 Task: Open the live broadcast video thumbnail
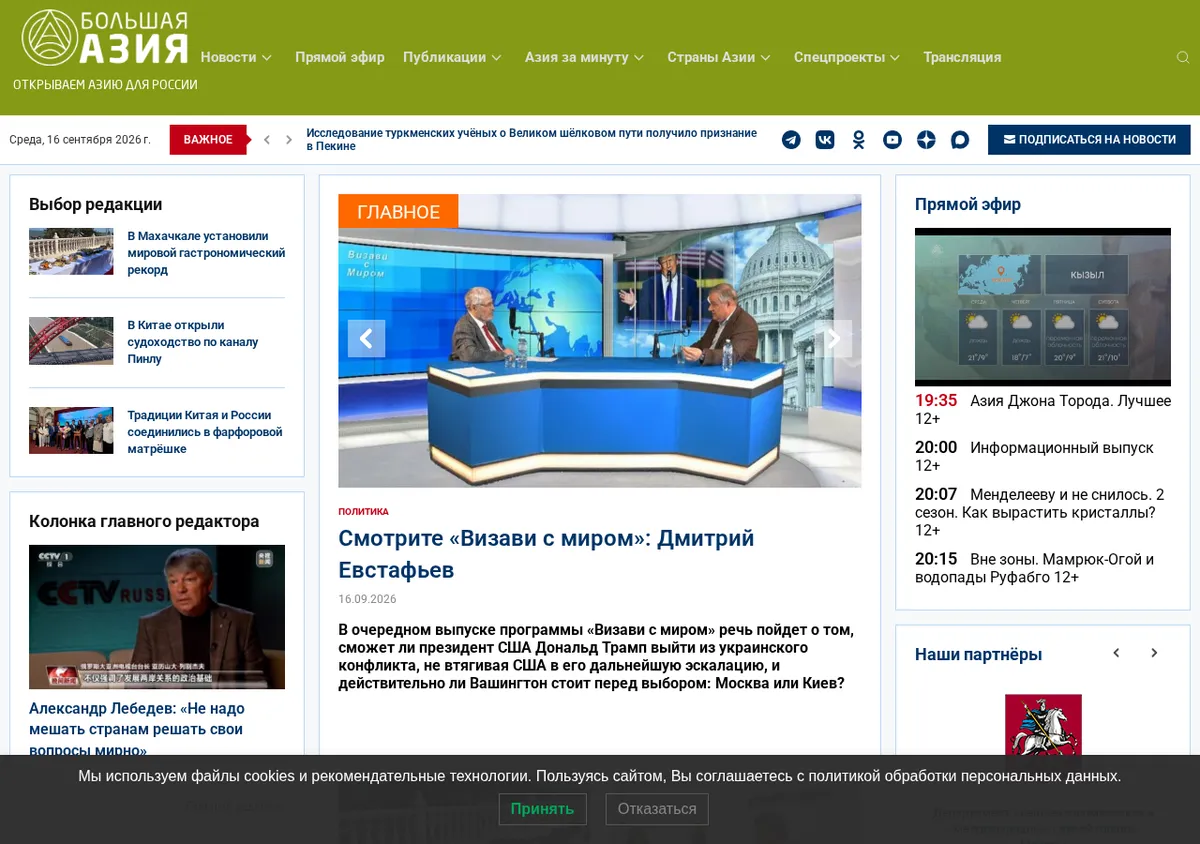tap(1043, 307)
